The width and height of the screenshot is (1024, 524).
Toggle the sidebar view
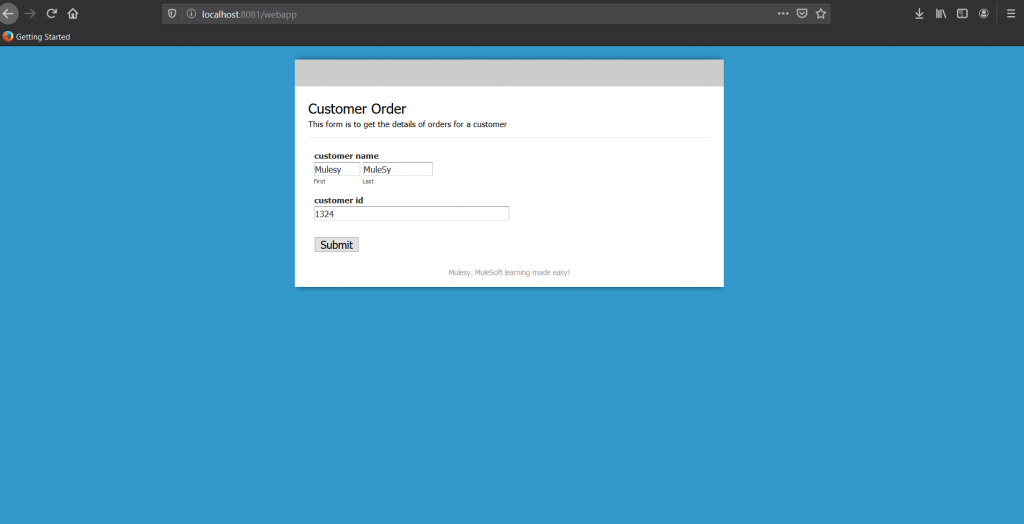[962, 14]
